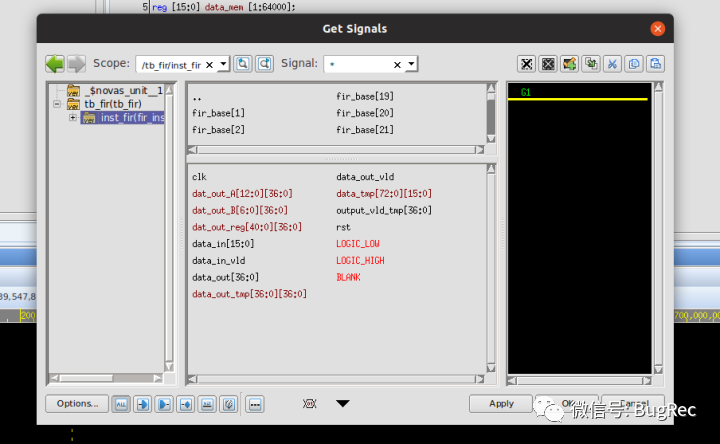The width and height of the screenshot is (720, 444).
Task: Clear the Scope field with its X
Action: 209,65
